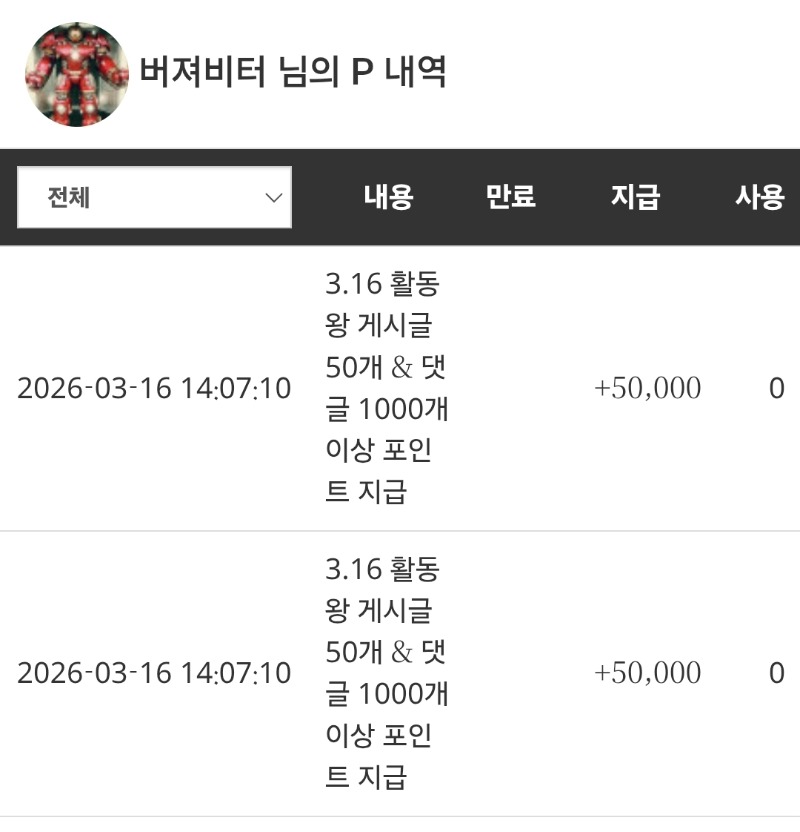Click the first row's 사용 value 0
This screenshot has height=832, width=800.
tap(776, 388)
